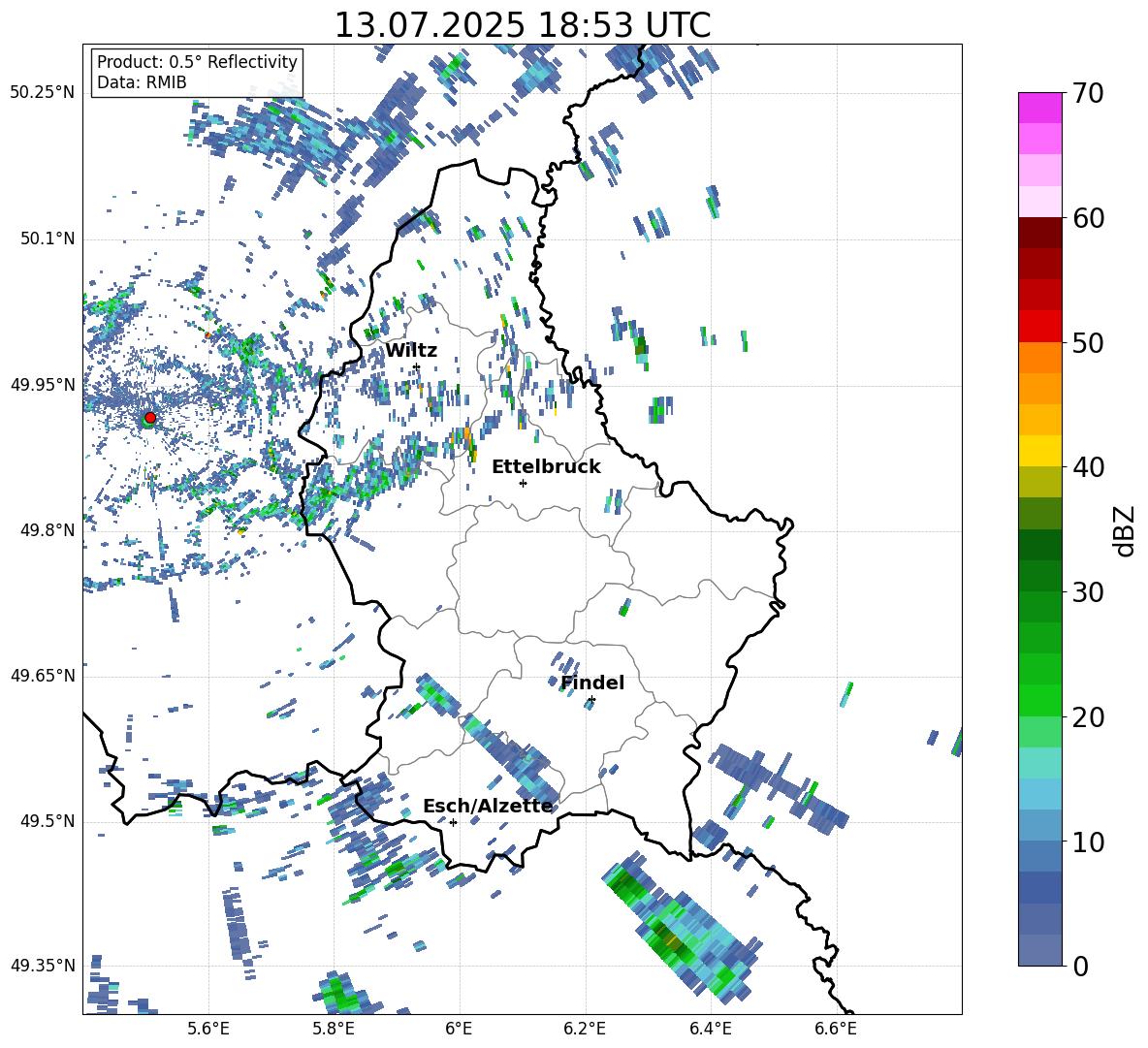
Task: Click the dBZ colorbar label
Action: 1126,530
